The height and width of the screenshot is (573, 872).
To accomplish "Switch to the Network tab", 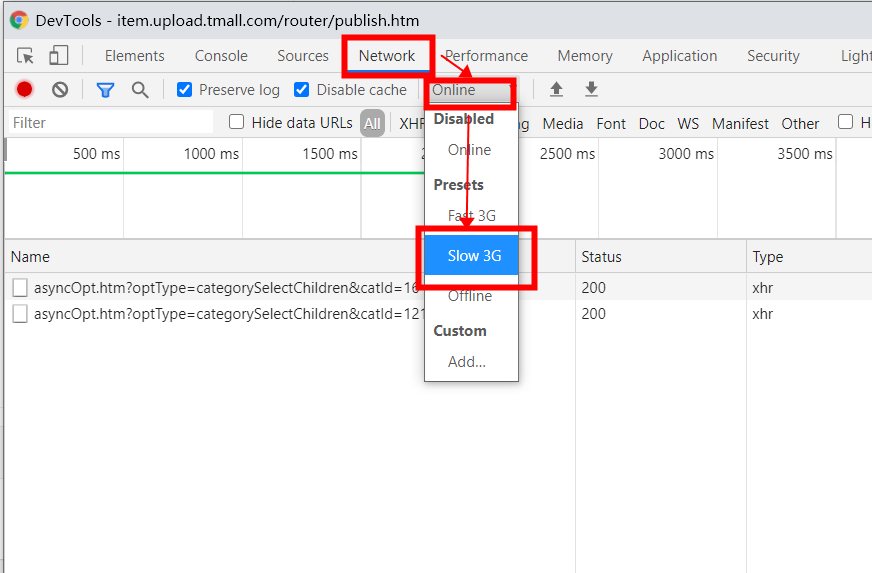I will pyautogui.click(x=387, y=56).
